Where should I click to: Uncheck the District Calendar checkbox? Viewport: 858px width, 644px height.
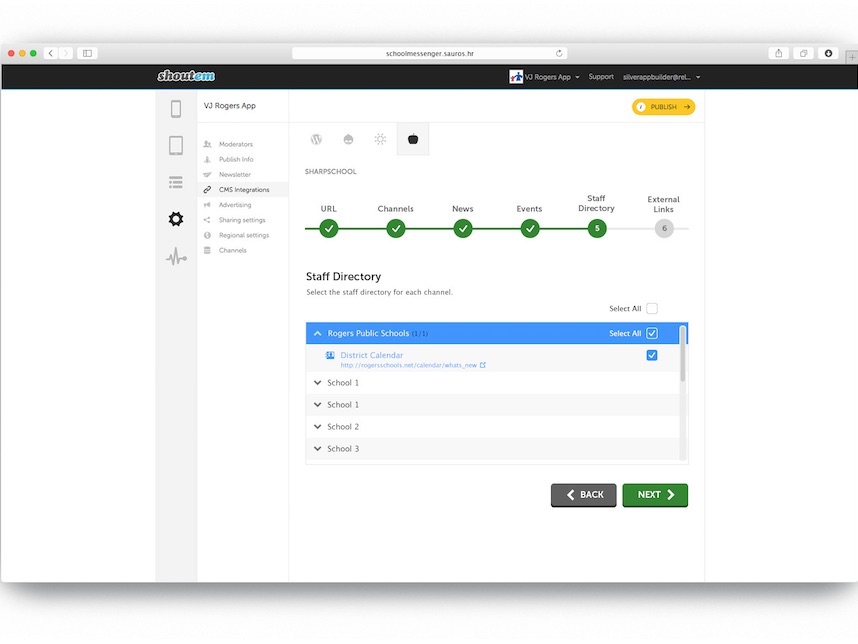pyautogui.click(x=652, y=355)
